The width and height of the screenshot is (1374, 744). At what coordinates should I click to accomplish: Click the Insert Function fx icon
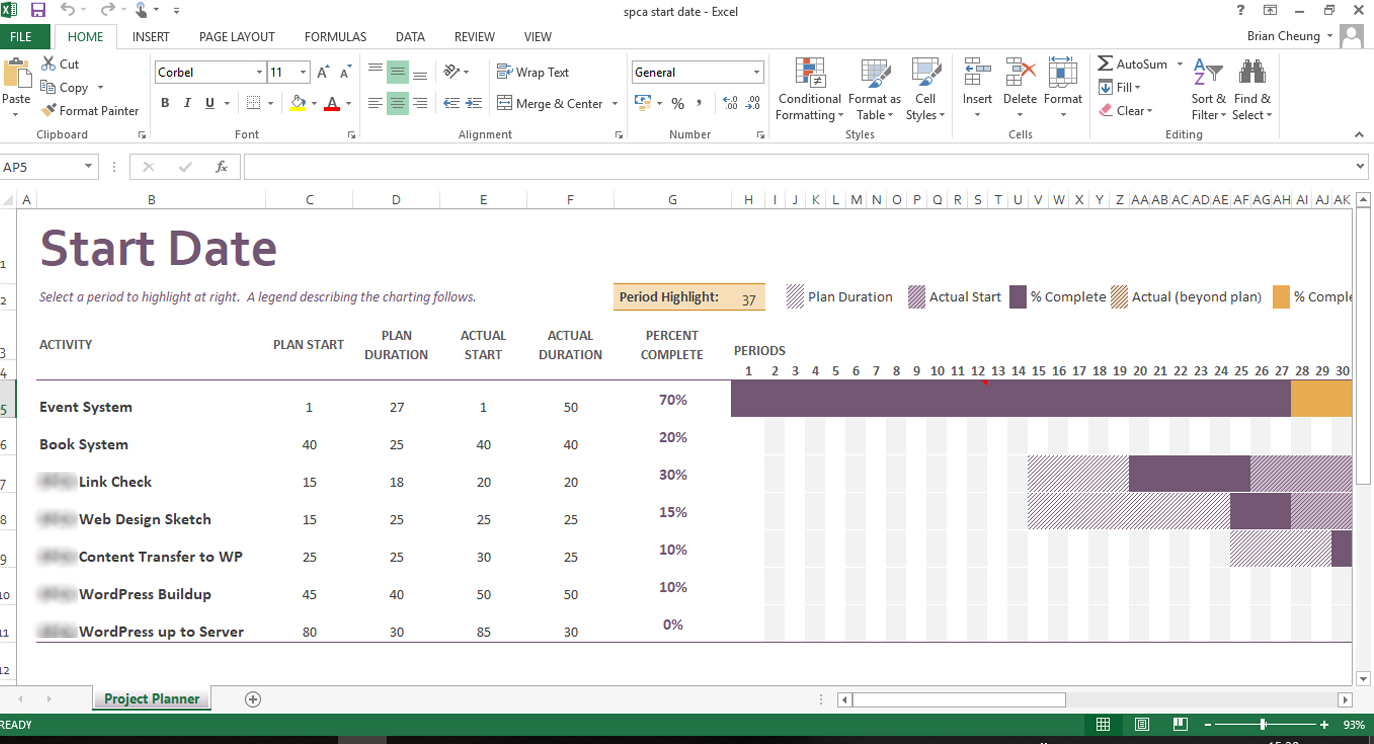222,167
